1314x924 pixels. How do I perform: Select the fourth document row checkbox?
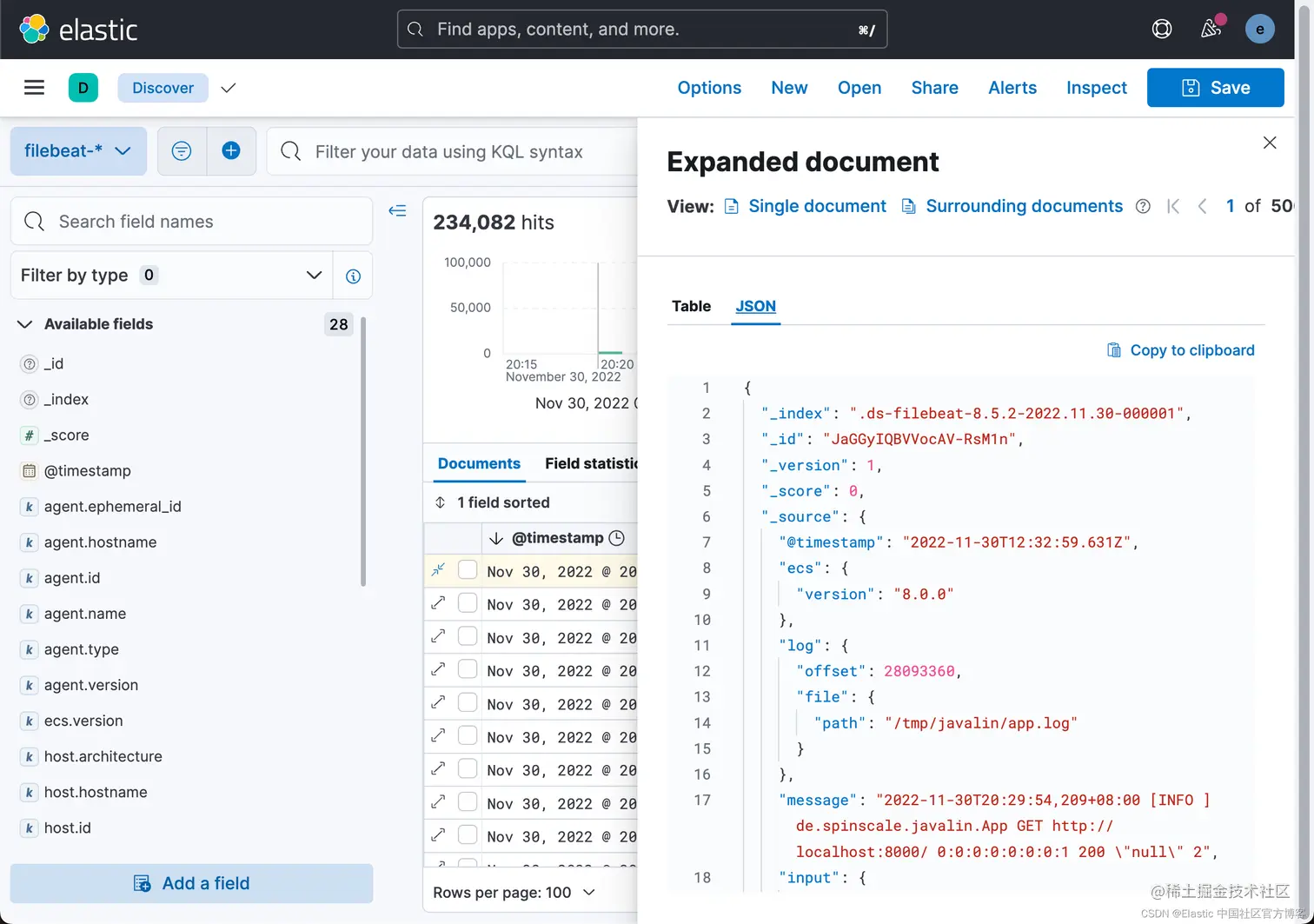[468, 668]
